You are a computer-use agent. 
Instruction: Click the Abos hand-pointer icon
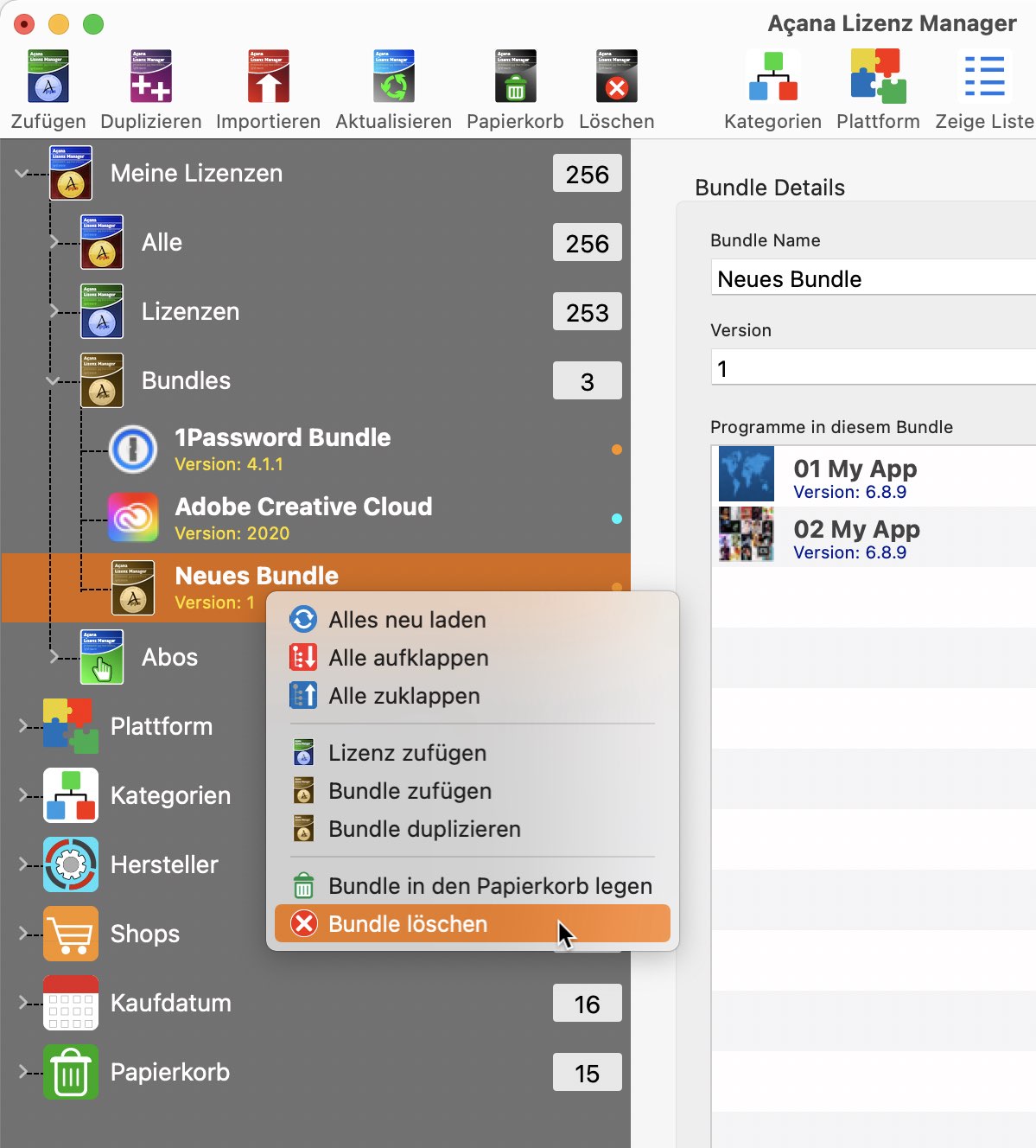click(102, 657)
